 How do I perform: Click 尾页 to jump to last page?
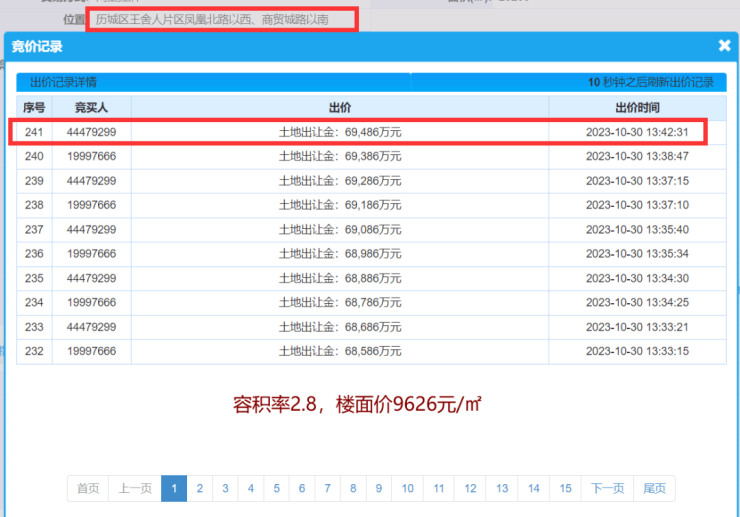point(654,488)
